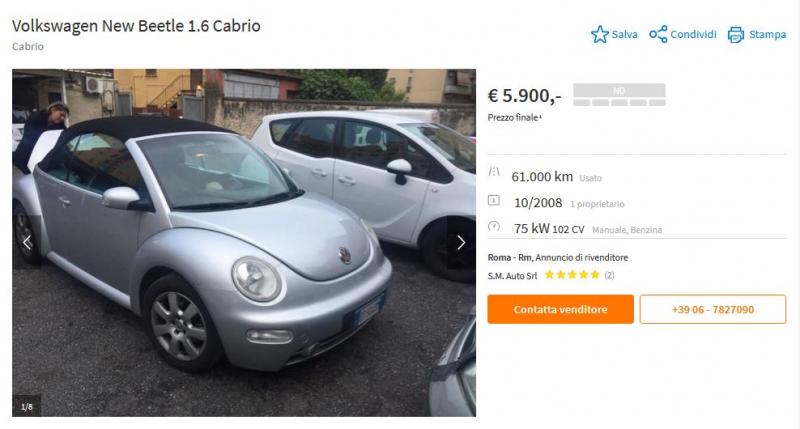Click the Condividi text link

click(x=693, y=34)
